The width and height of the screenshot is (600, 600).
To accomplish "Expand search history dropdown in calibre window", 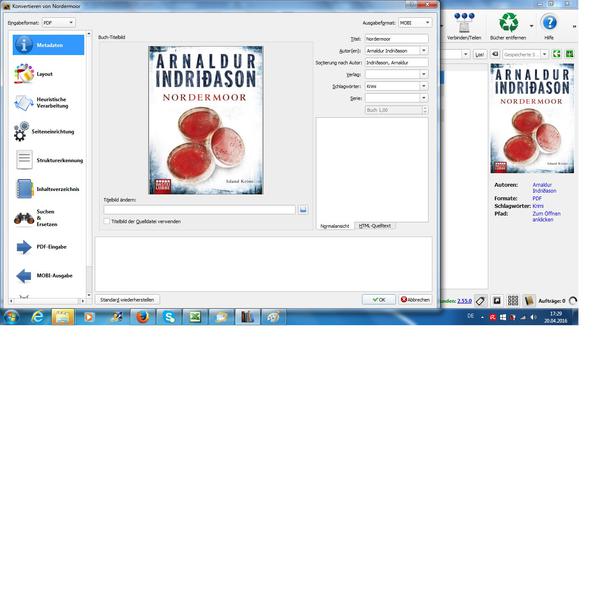I will point(466,54).
